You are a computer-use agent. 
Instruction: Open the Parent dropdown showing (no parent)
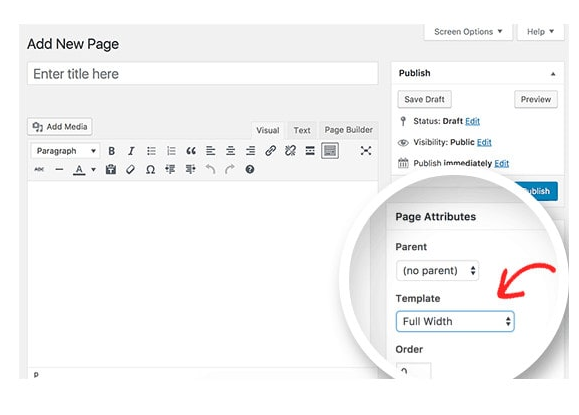coord(438,271)
